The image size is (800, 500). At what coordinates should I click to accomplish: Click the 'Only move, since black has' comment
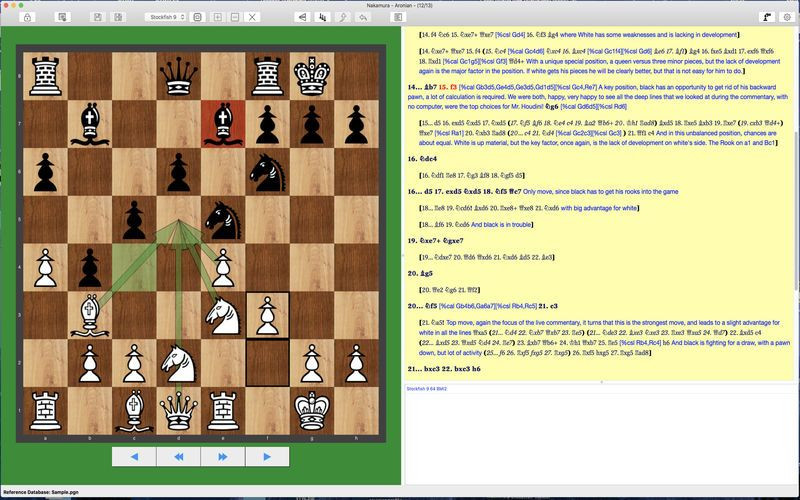pyautogui.click(x=601, y=191)
